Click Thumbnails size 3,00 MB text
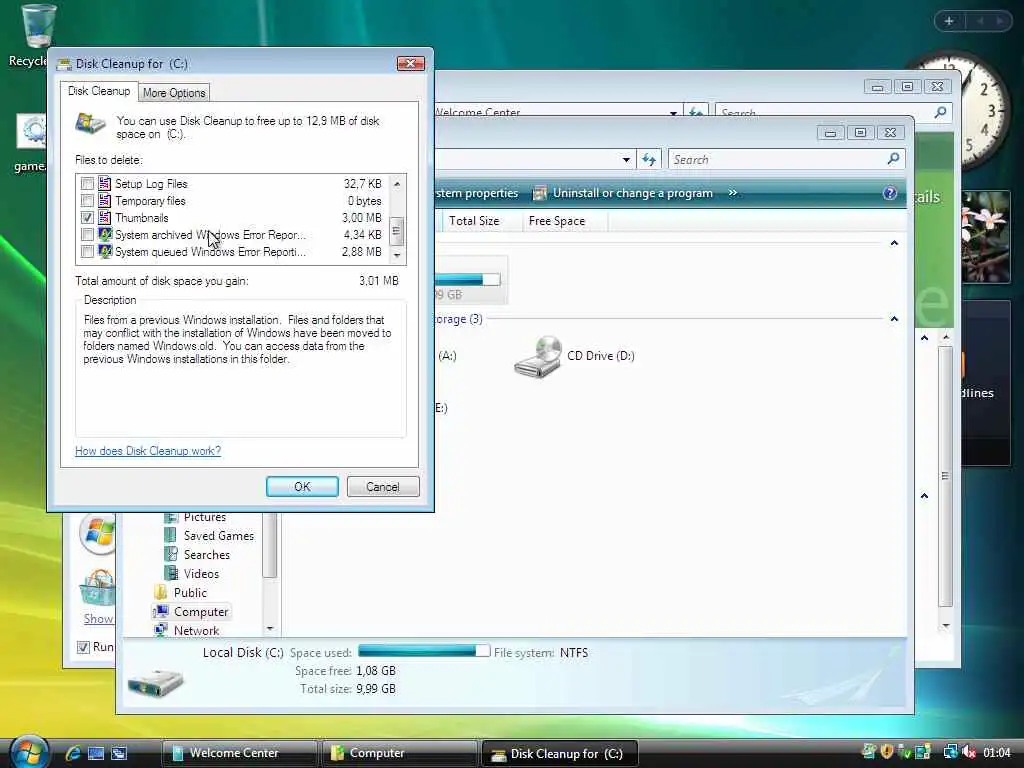The width and height of the screenshot is (1024, 768). point(362,217)
